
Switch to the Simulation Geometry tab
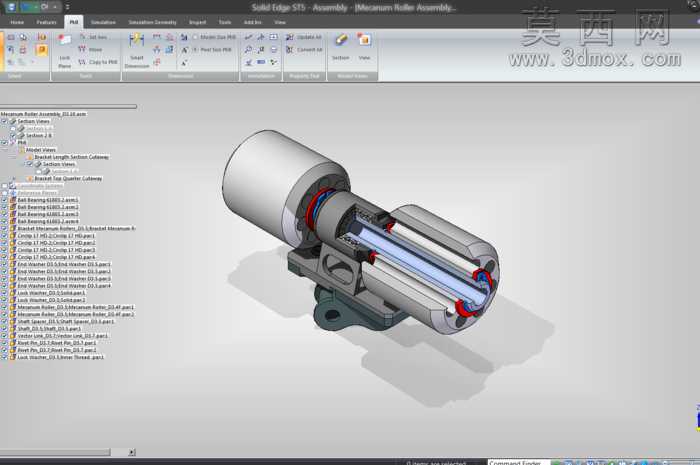(152, 22)
